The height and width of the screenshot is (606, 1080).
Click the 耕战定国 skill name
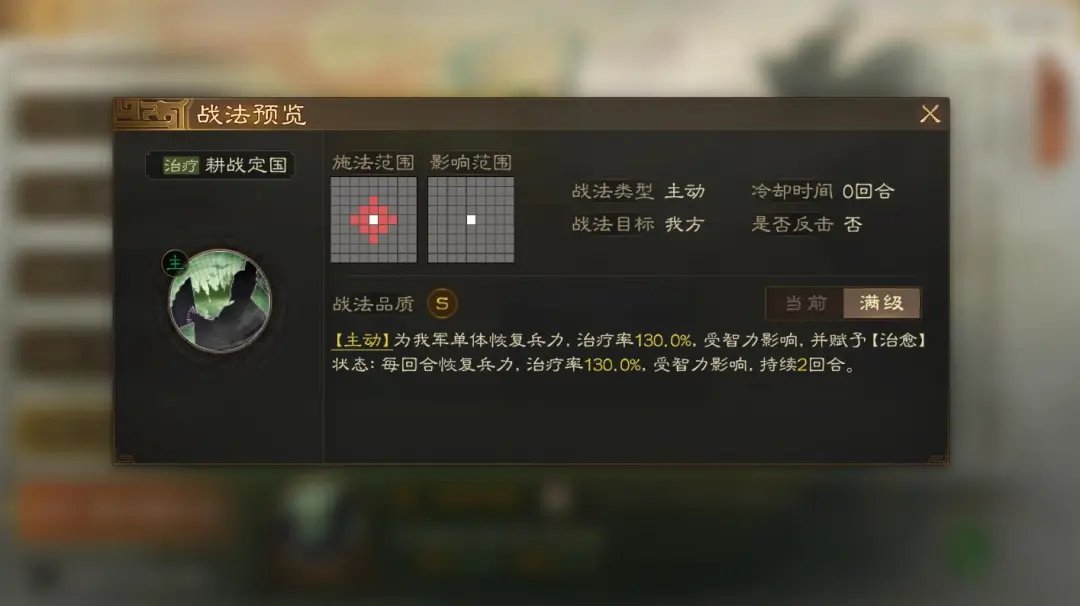[x=246, y=165]
